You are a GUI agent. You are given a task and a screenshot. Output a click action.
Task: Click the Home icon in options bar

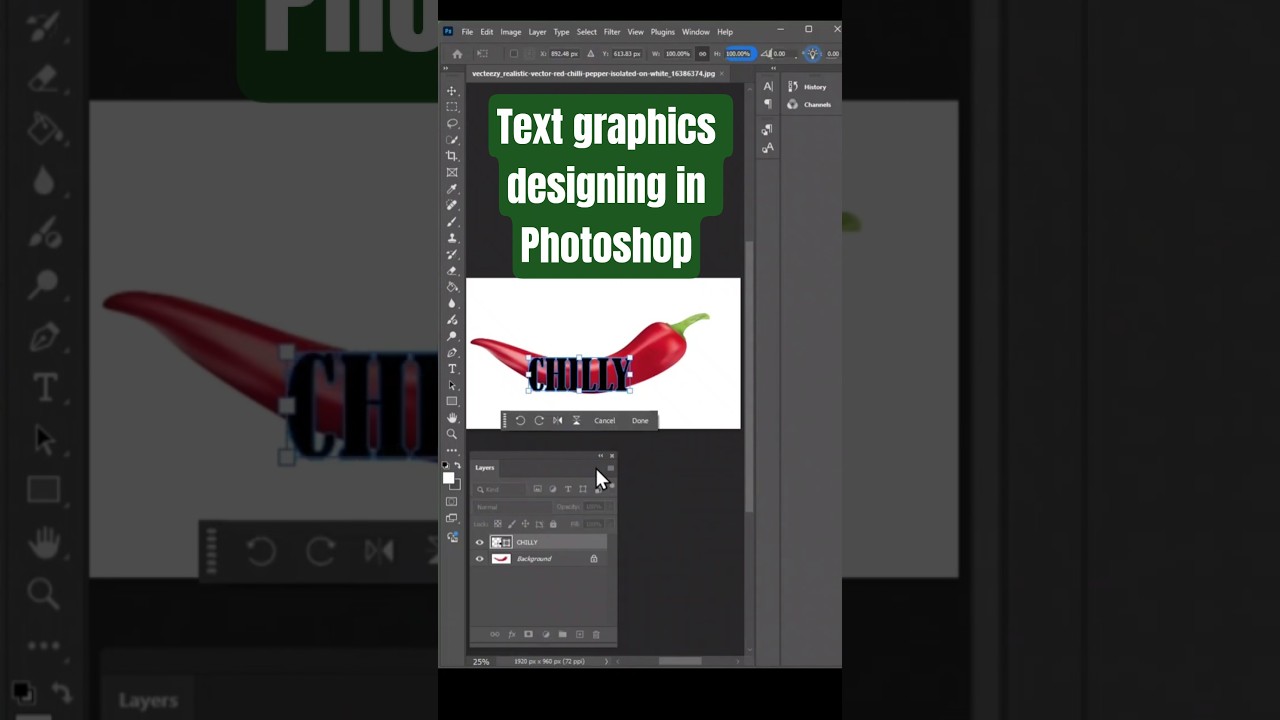pyautogui.click(x=457, y=54)
